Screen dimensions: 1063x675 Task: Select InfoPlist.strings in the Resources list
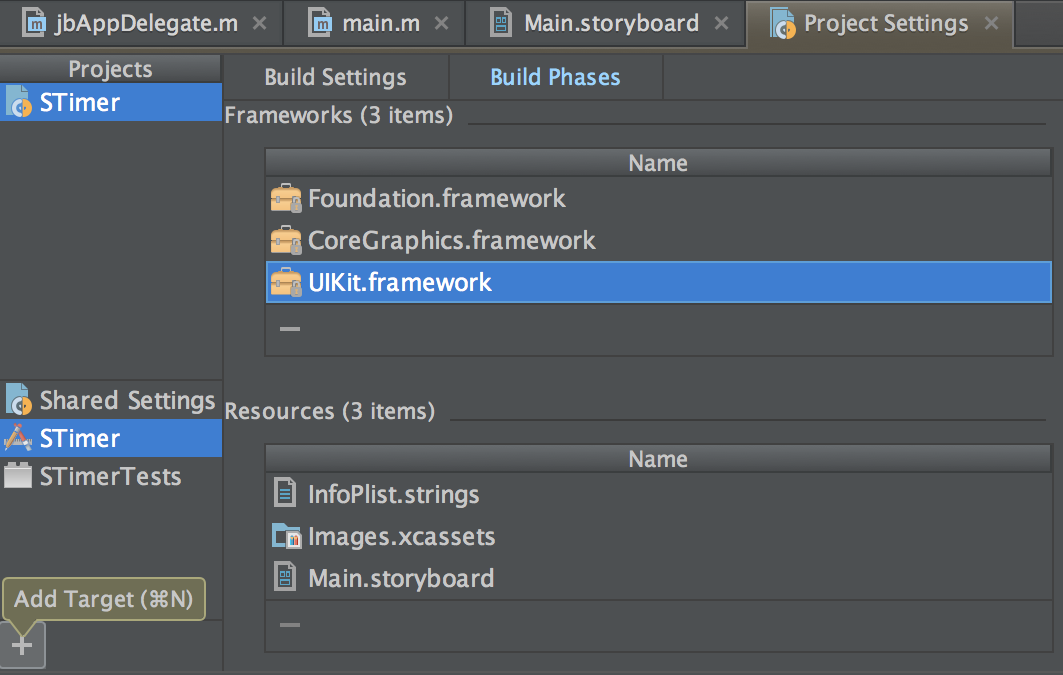[x=392, y=493]
